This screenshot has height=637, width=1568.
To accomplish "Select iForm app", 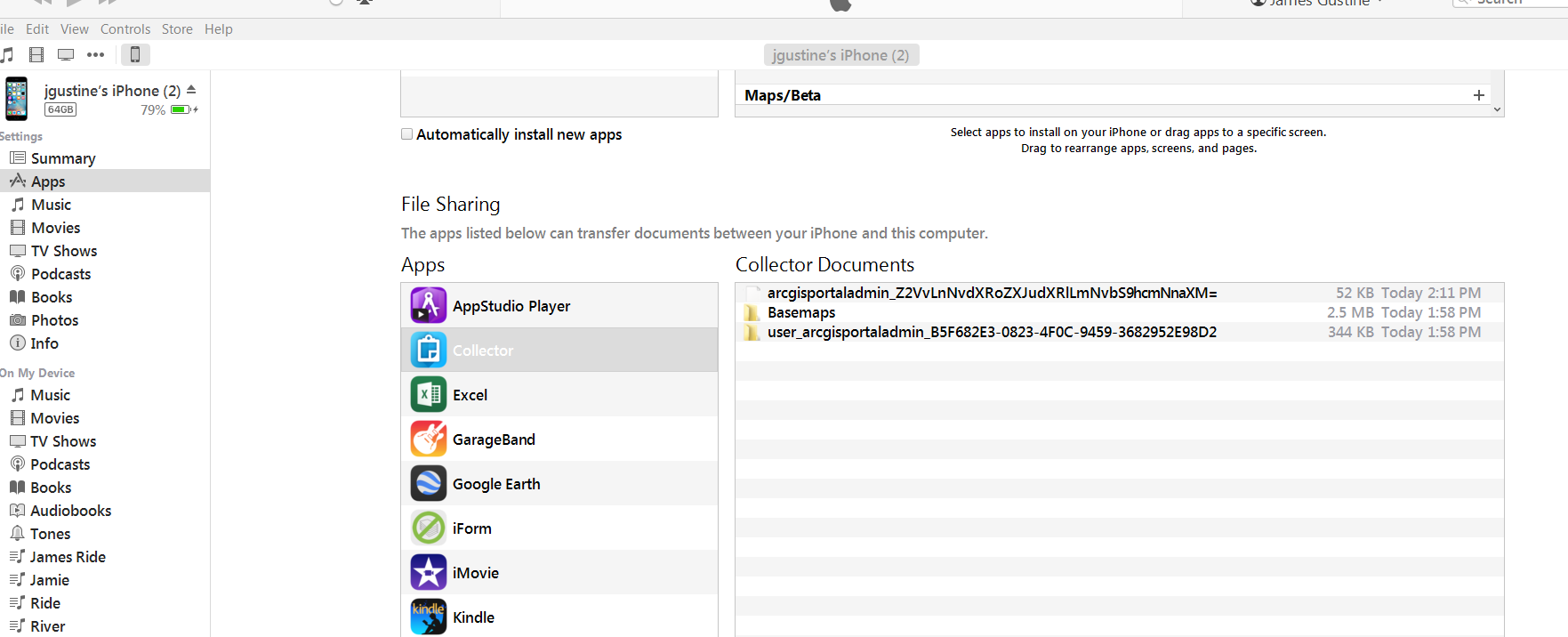I will coord(559,528).
